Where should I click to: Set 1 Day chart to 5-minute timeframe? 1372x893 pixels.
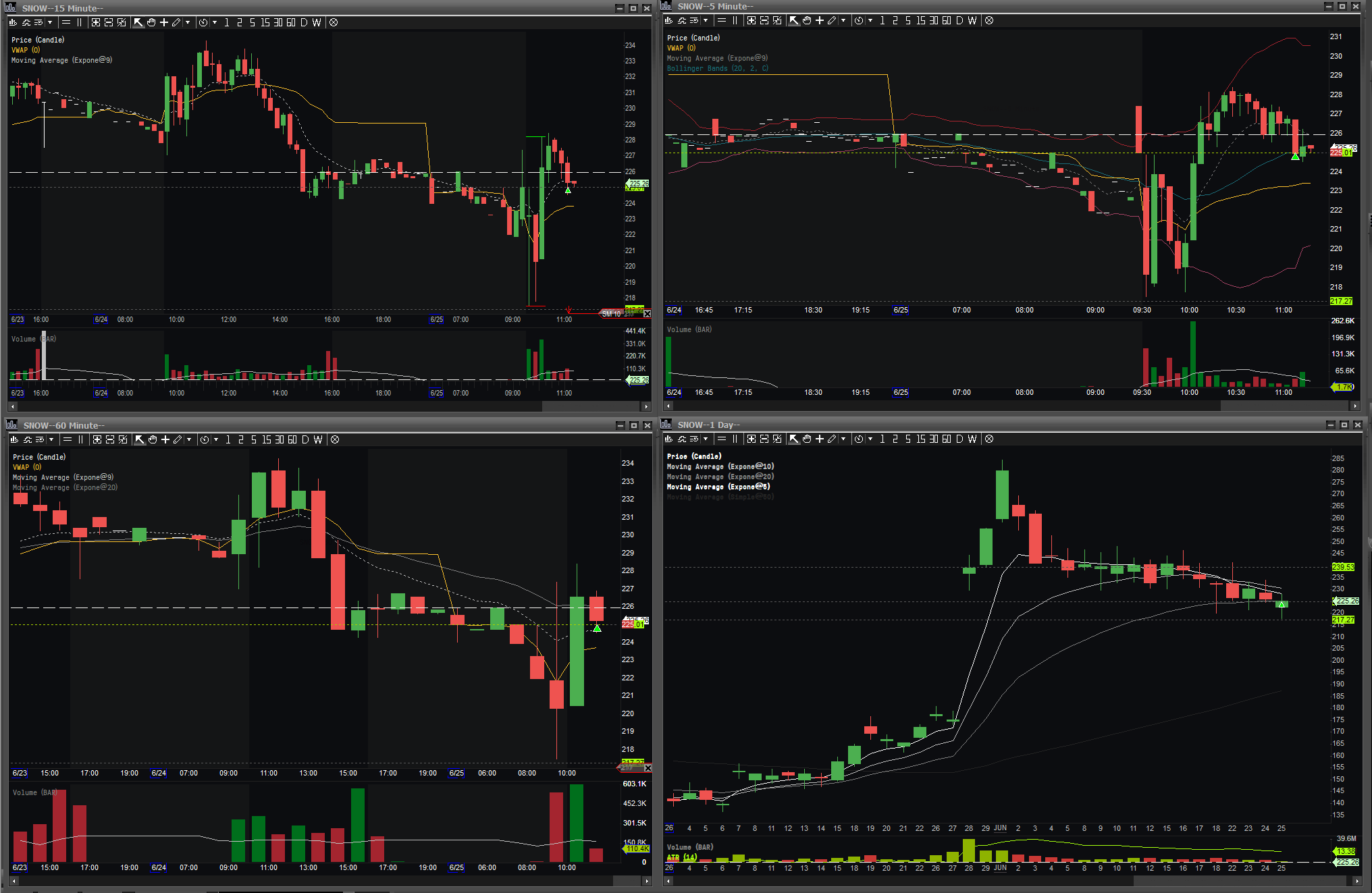point(908,439)
